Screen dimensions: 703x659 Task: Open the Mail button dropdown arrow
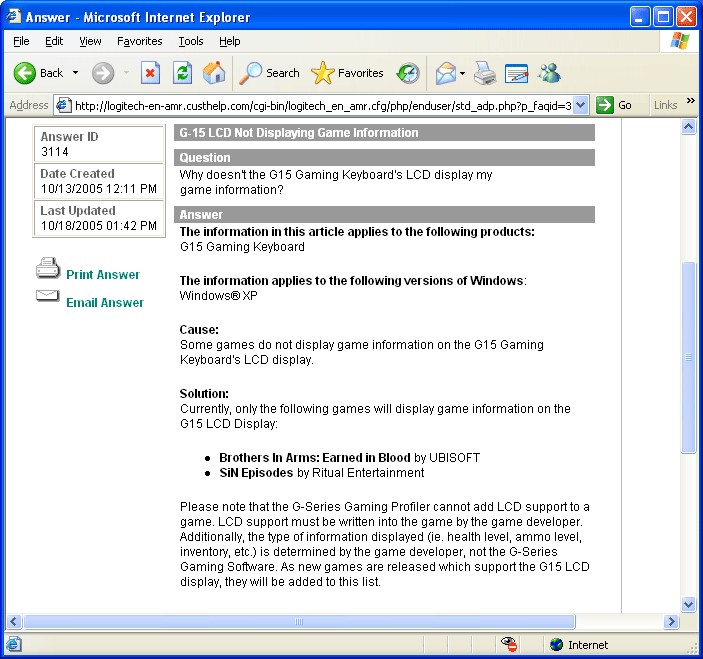tap(464, 73)
